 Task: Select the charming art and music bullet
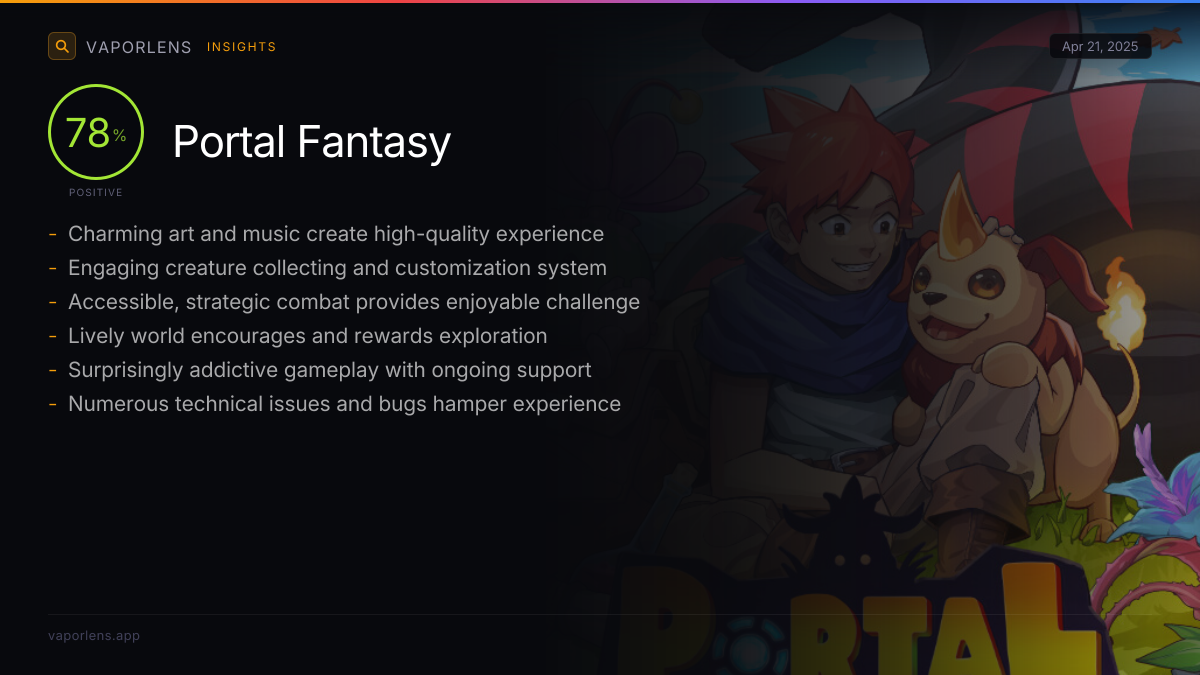(x=336, y=234)
